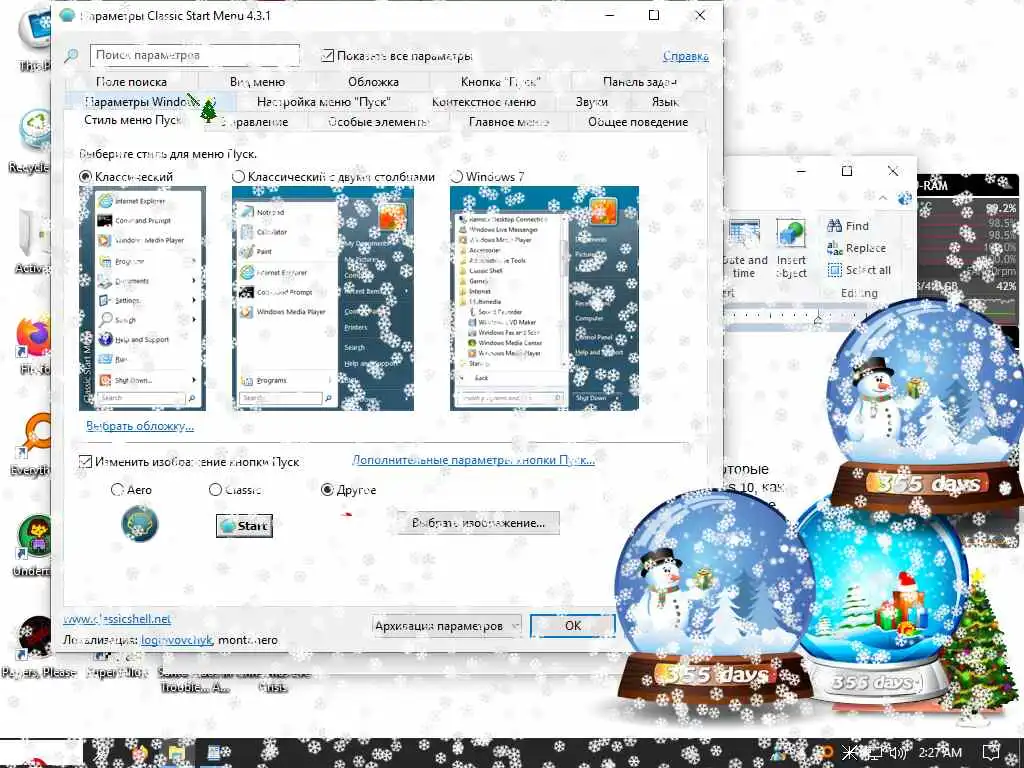Click the volume icon in system tray
1024x768 pixels.
pyautogui.click(x=898, y=752)
